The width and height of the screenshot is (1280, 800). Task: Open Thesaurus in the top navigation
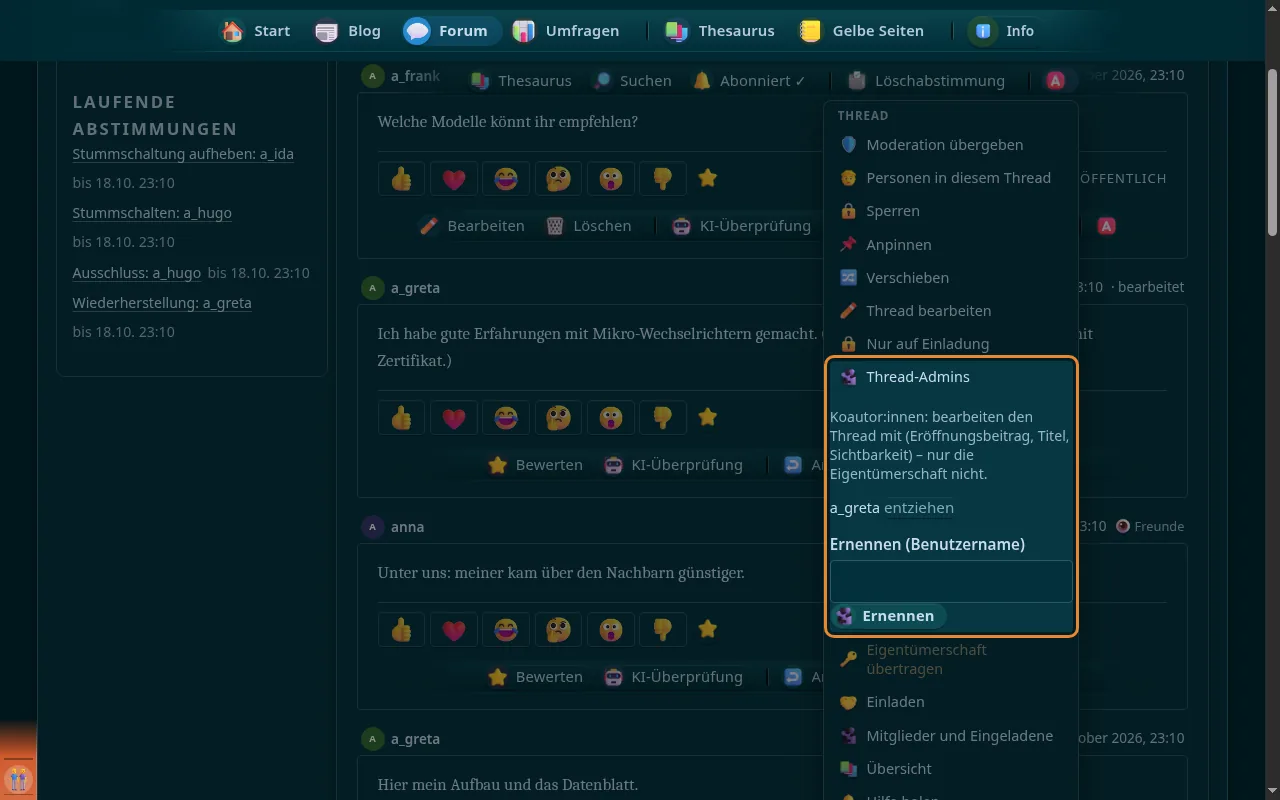(720, 31)
